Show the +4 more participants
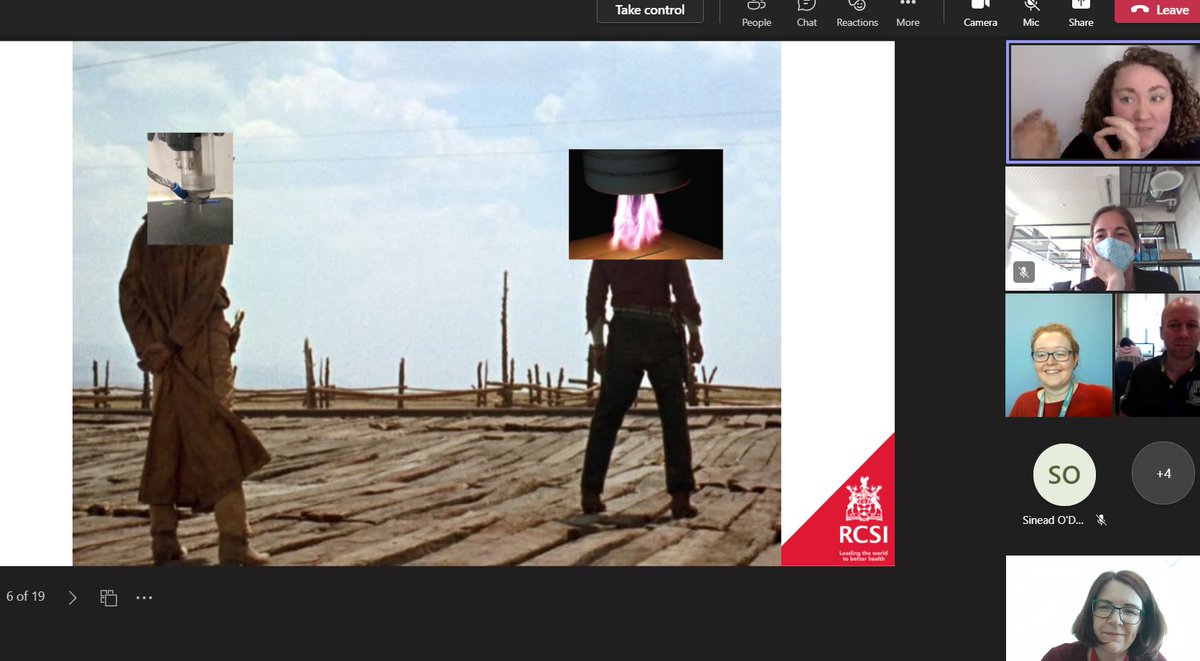Image resolution: width=1200 pixels, height=661 pixels. pos(1163,473)
